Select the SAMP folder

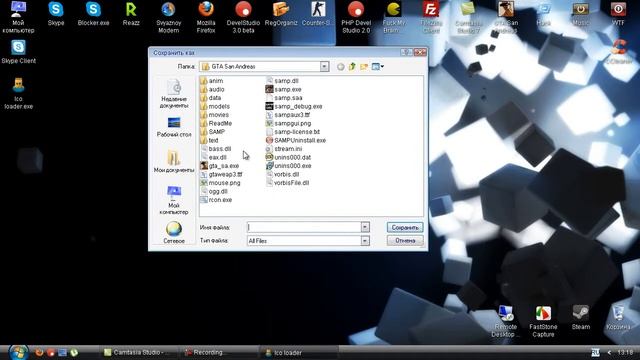click(213, 132)
